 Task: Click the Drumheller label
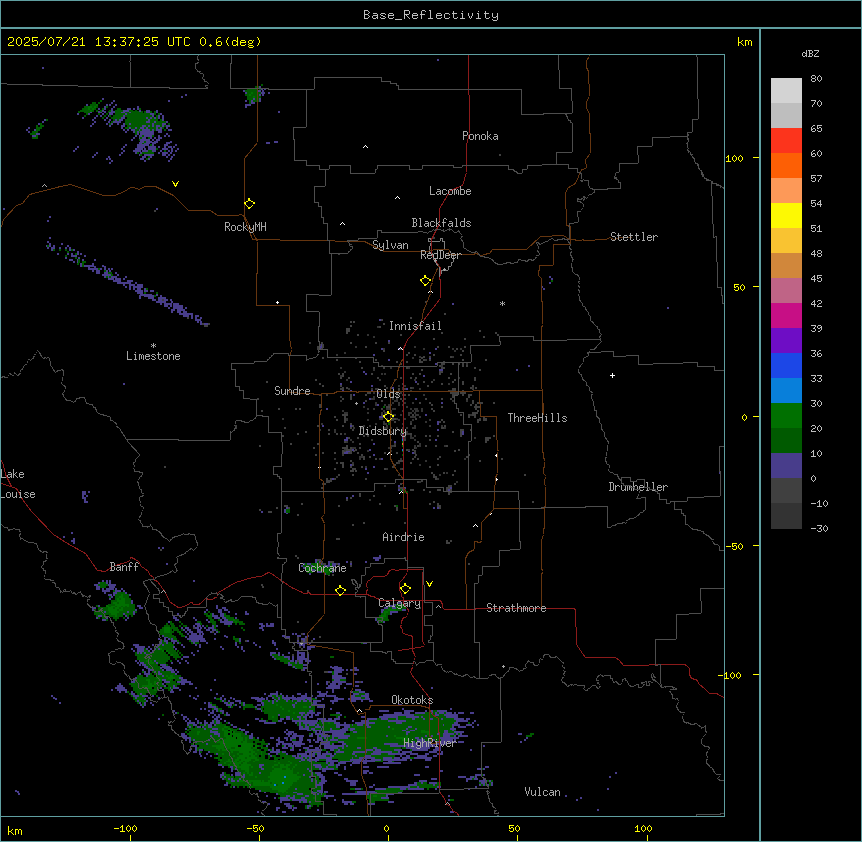coord(638,487)
